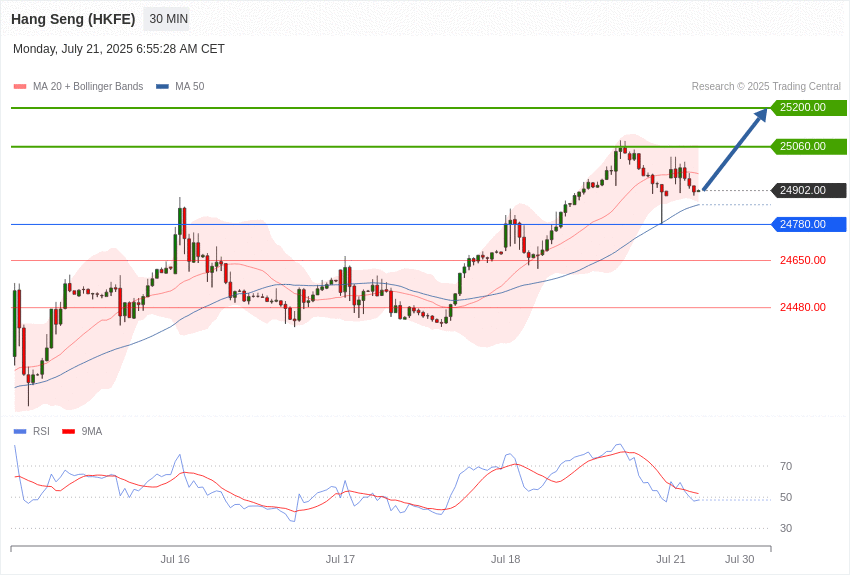
Task: Click the 24480.00 support level label
Action: tap(803, 307)
